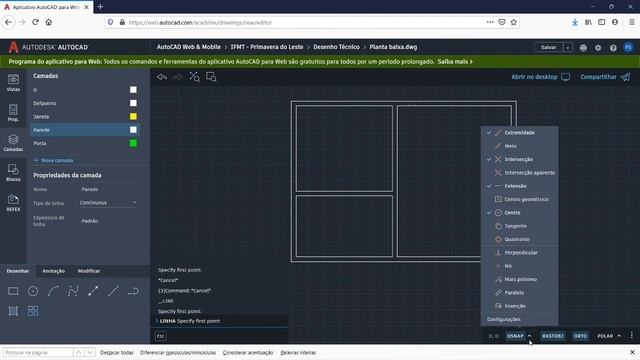Click the Salvar button
The width and height of the screenshot is (640, 360).
click(x=549, y=48)
